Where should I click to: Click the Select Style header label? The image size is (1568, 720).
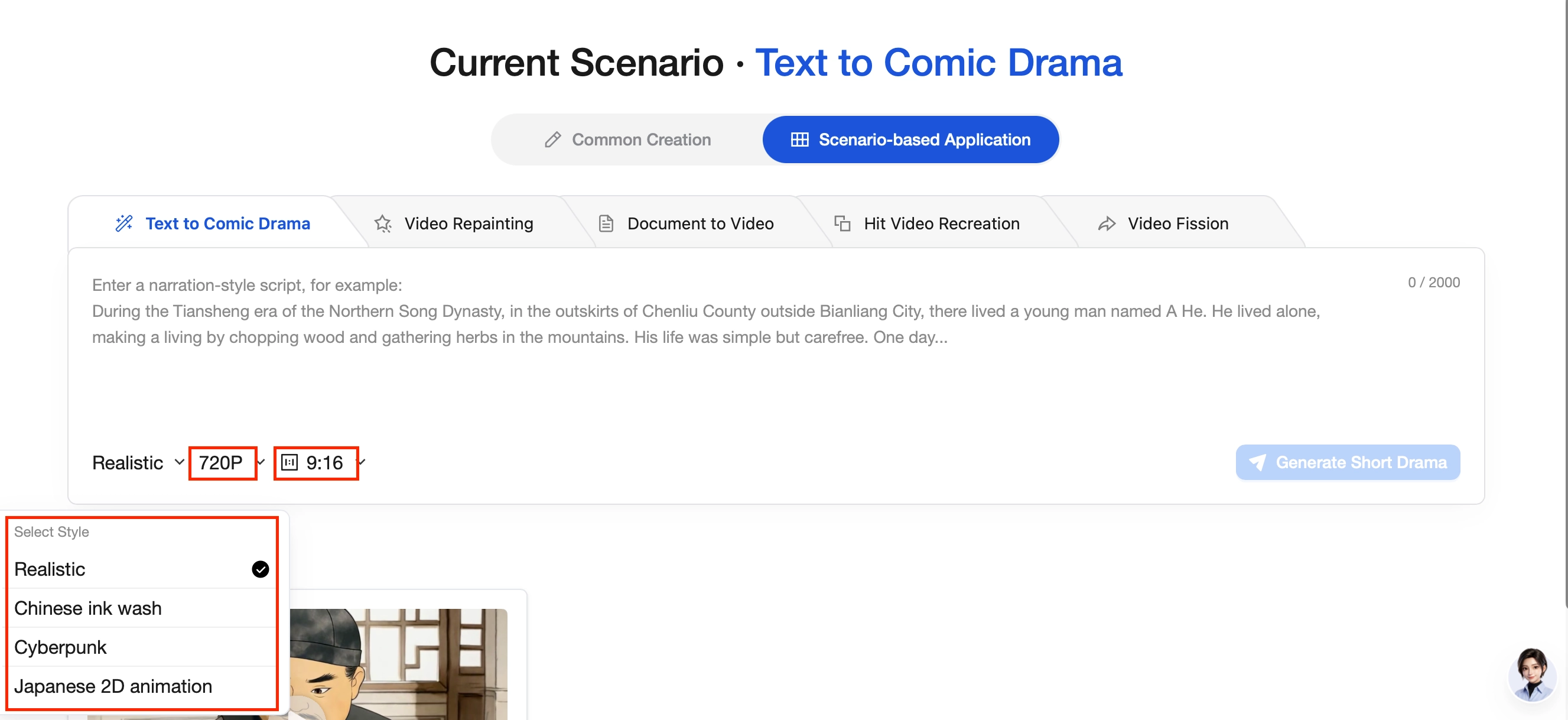pyautogui.click(x=51, y=532)
